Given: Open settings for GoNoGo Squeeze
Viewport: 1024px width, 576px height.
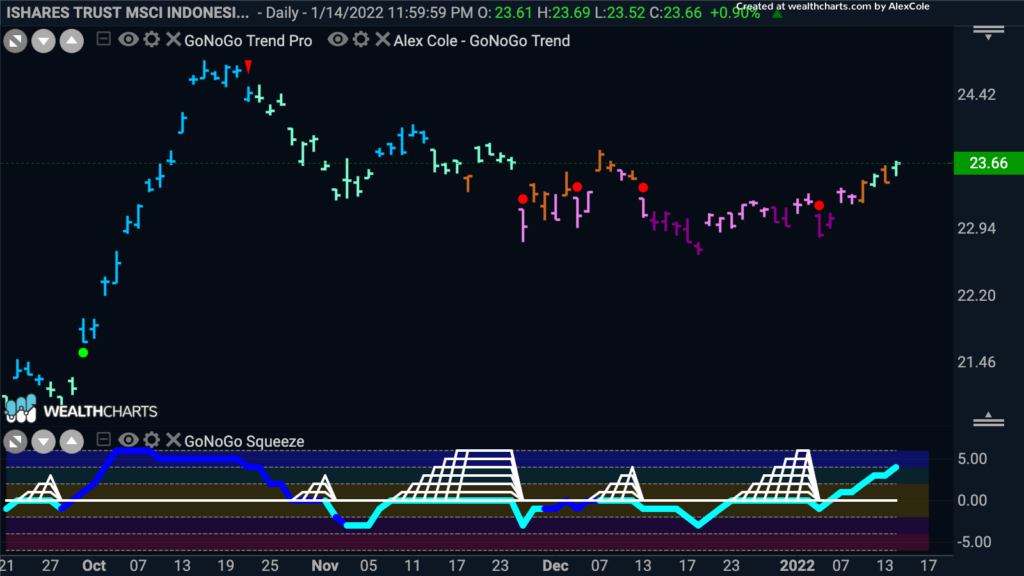Looking at the screenshot, I should coord(152,440).
